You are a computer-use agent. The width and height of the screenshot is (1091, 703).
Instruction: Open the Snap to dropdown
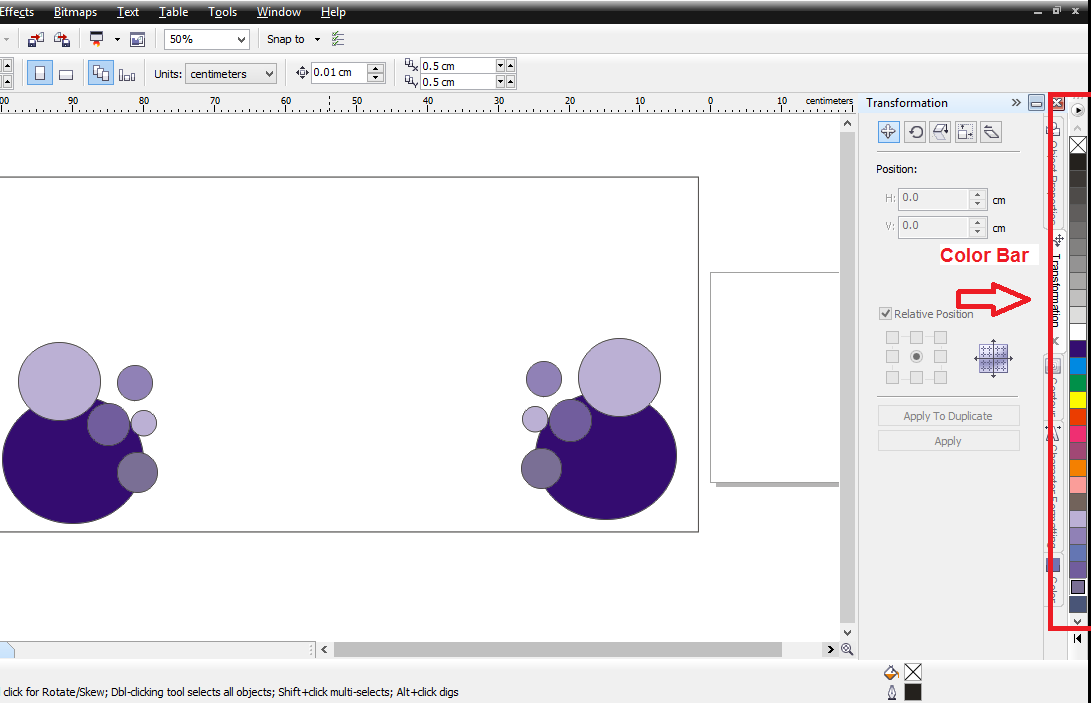coord(317,39)
